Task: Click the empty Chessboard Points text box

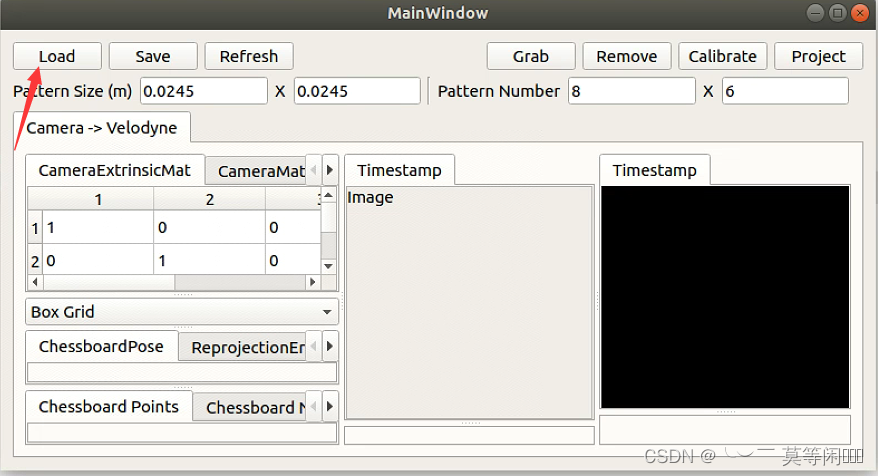Action: click(182, 432)
